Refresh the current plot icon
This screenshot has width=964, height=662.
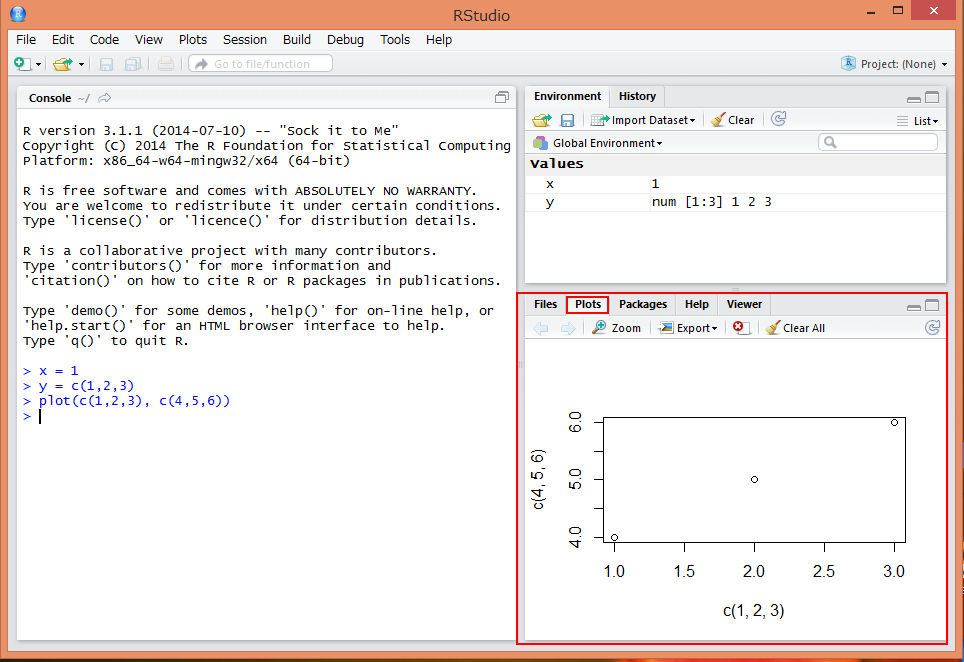(x=933, y=328)
